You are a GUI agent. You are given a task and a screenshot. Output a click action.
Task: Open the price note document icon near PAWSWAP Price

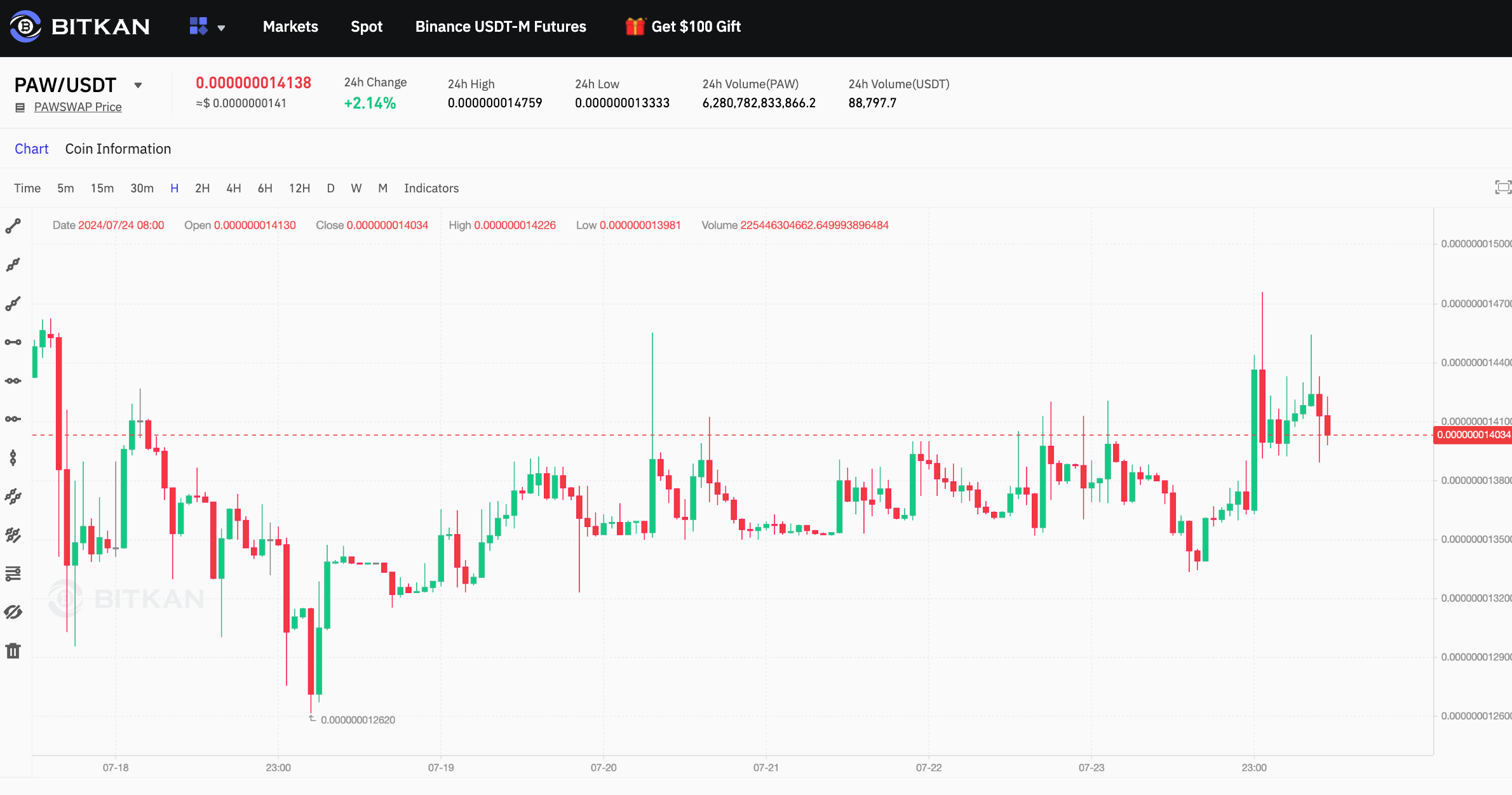(x=20, y=107)
